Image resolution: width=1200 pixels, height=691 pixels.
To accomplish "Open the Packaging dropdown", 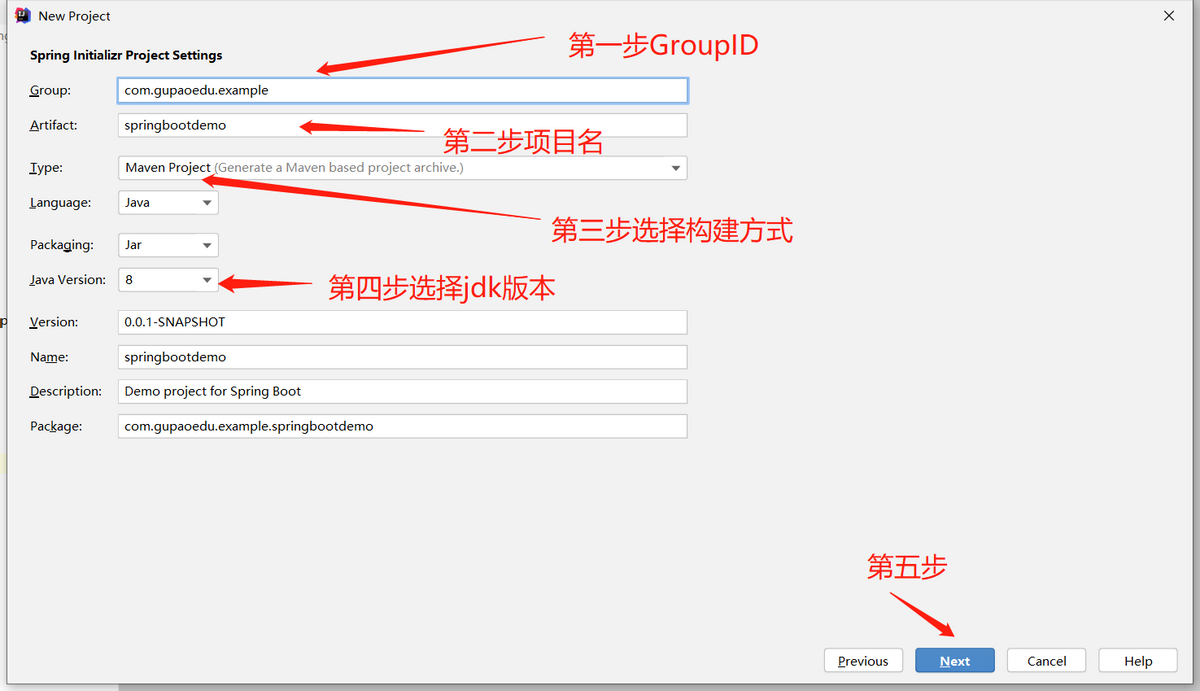I will click(x=168, y=245).
